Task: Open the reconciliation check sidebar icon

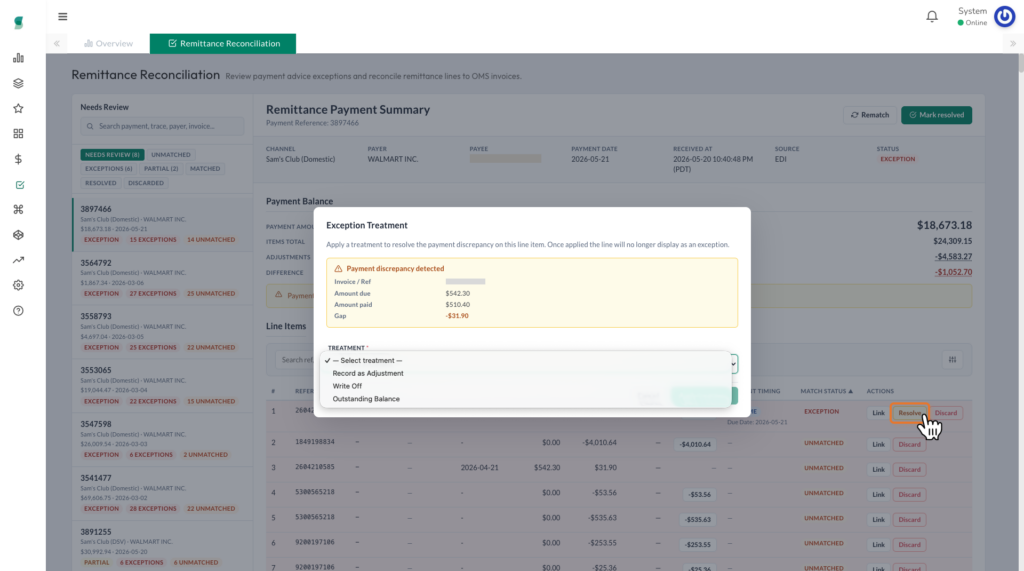Action: 20,185
